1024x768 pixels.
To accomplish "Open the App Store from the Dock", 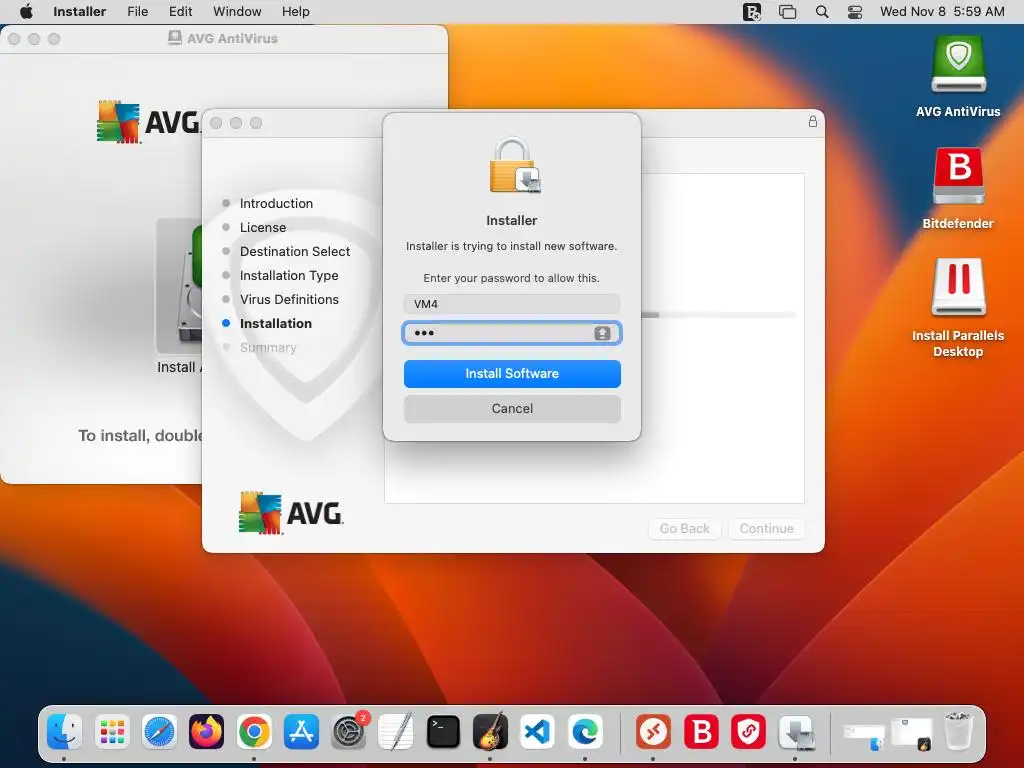I will click(301, 731).
